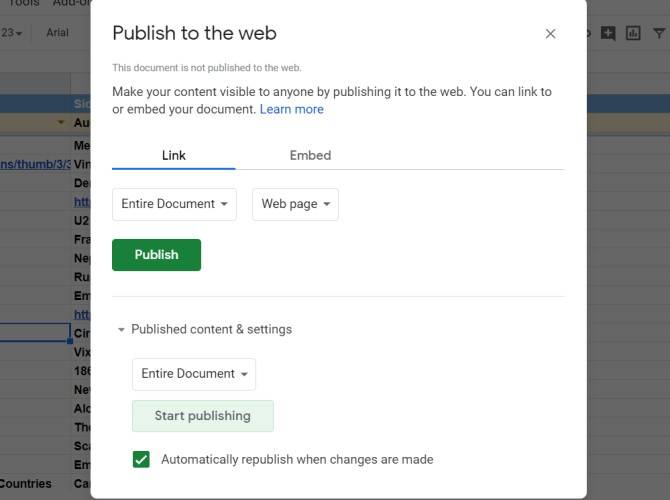
Task: Click the Countries cell in the spreadsheet
Action: click(x=26, y=484)
